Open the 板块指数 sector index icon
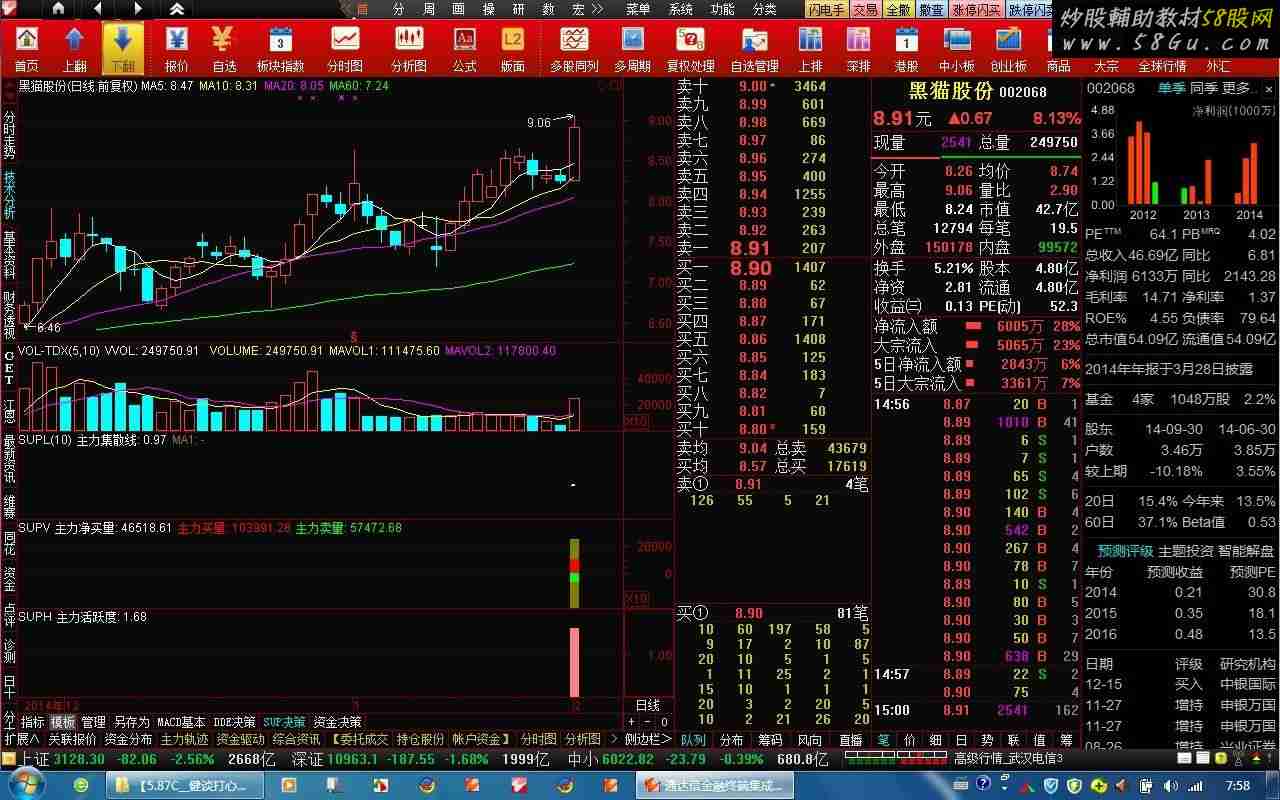 tap(280, 48)
